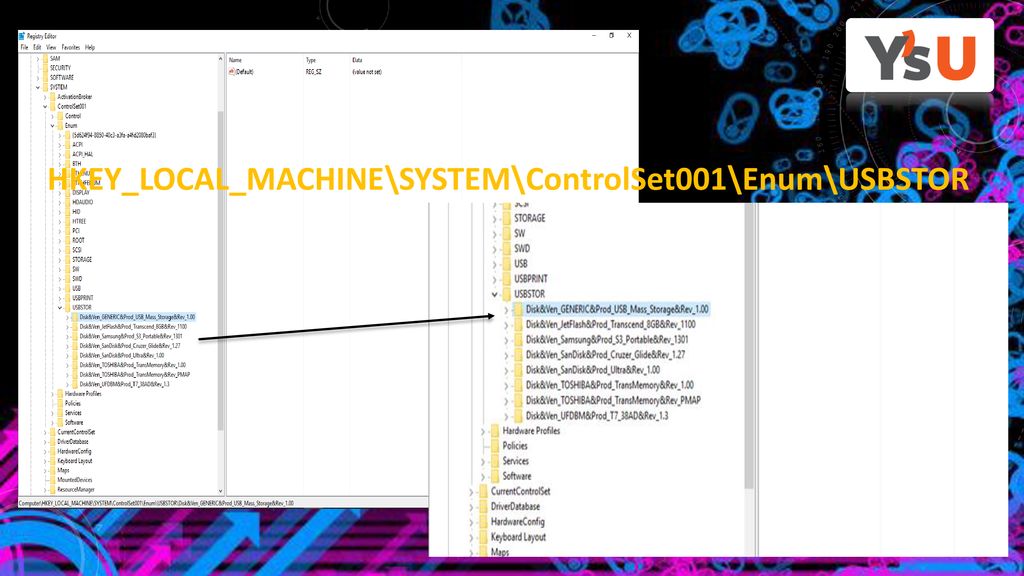Collapse the Enum key chevron
The height and width of the screenshot is (576, 1024).
pos(52,125)
